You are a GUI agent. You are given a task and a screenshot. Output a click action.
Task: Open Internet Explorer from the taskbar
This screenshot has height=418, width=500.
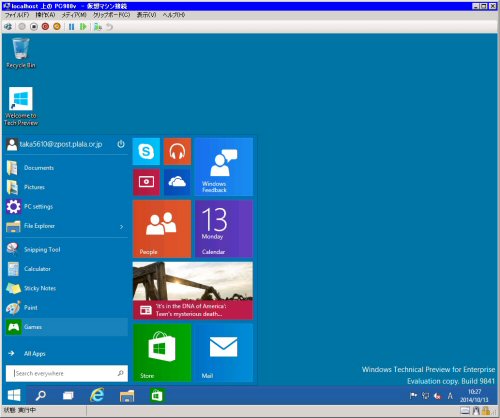pyautogui.click(x=97, y=395)
